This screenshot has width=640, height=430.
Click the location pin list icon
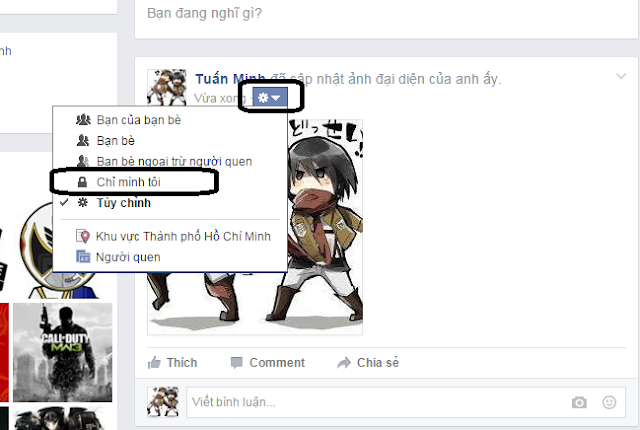pos(83,236)
